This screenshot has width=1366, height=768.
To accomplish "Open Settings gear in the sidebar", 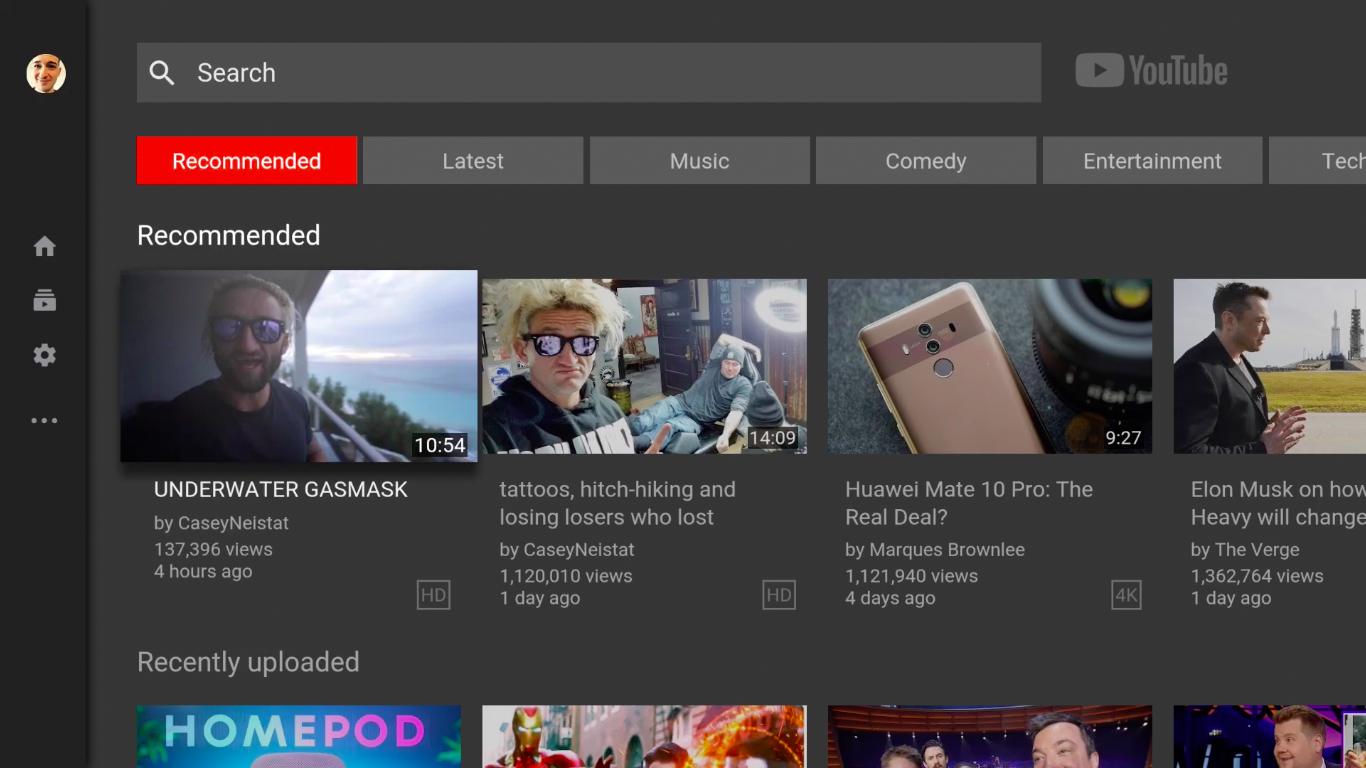I will (44, 355).
